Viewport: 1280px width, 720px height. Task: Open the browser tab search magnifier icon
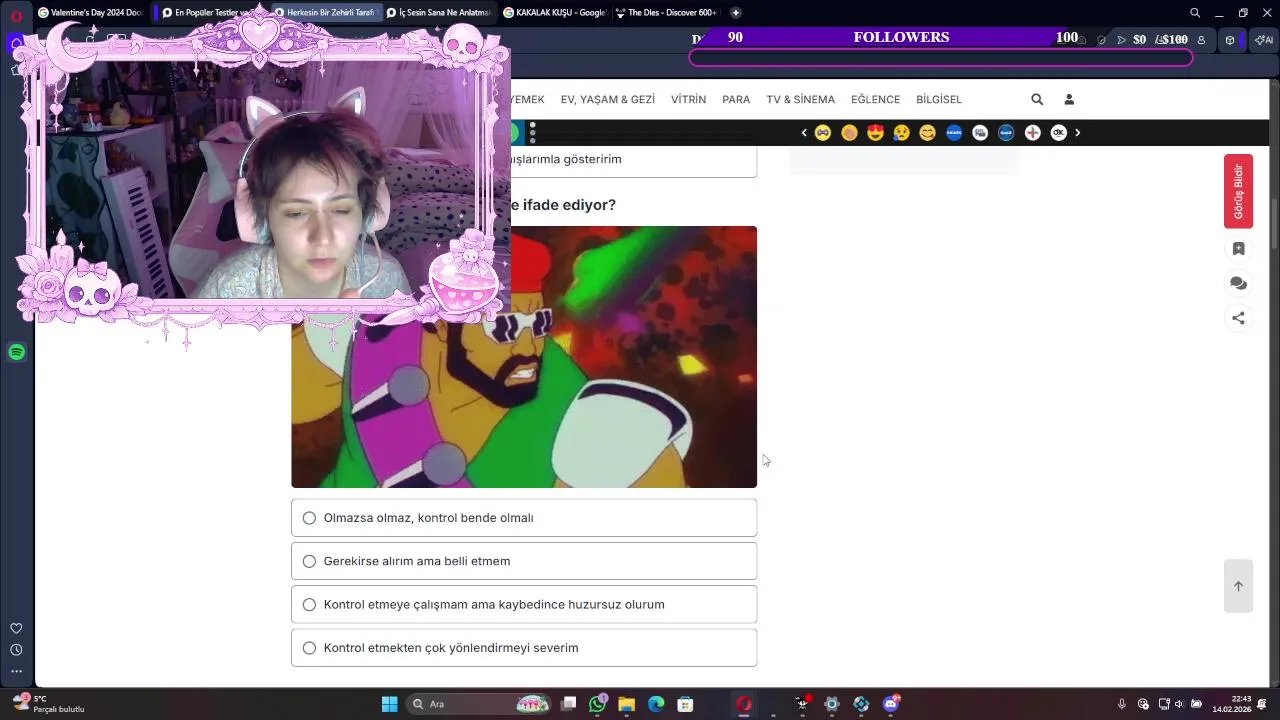(1195, 13)
